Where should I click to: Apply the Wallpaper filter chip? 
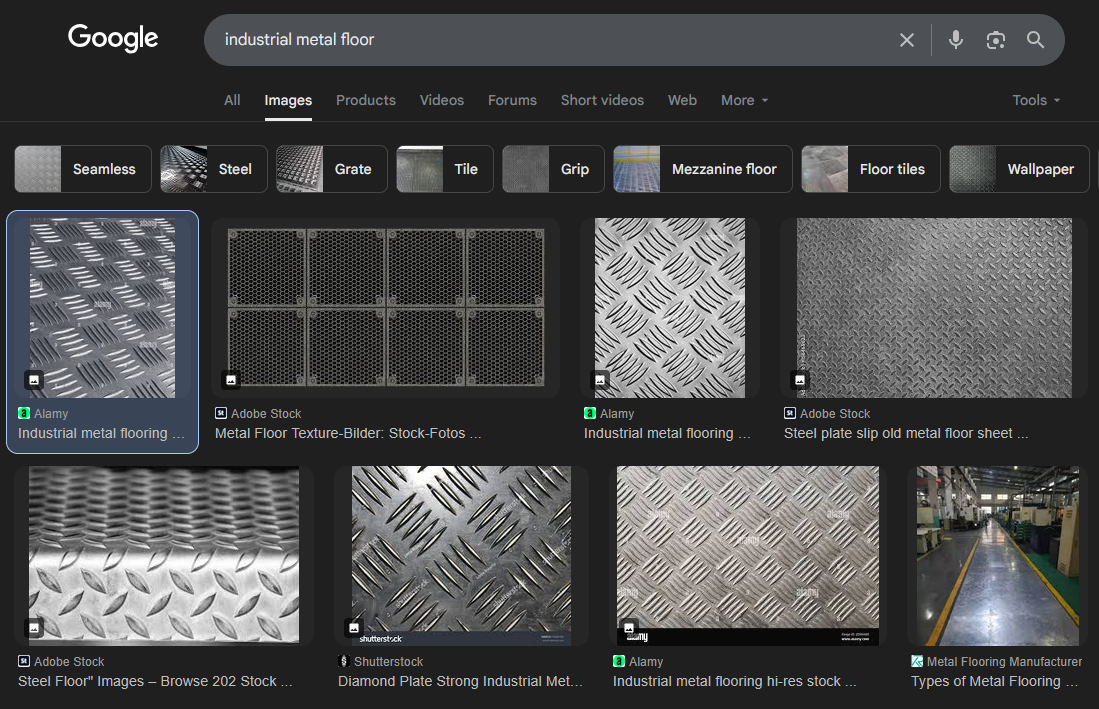tap(1019, 169)
